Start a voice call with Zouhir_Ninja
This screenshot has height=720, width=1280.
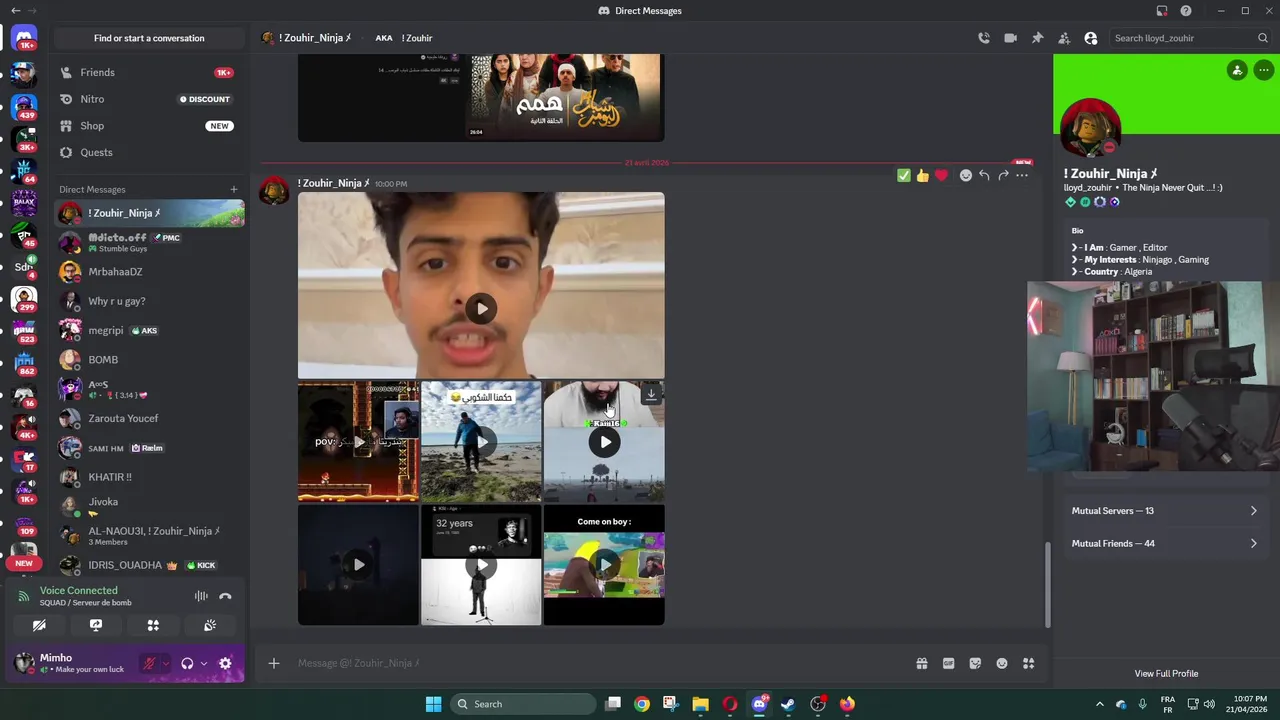[984, 38]
